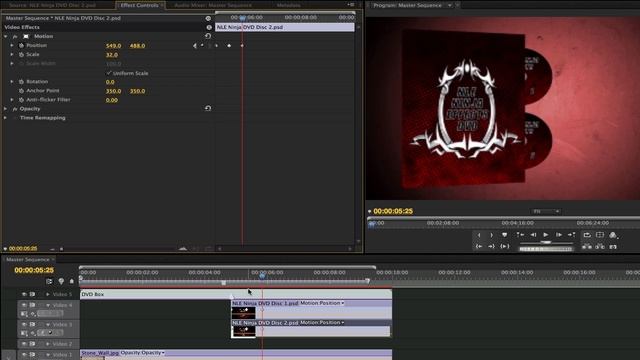Screen dimensions: 640x360
Task: Go to Out point in Program monitor
Action: click(491, 247)
